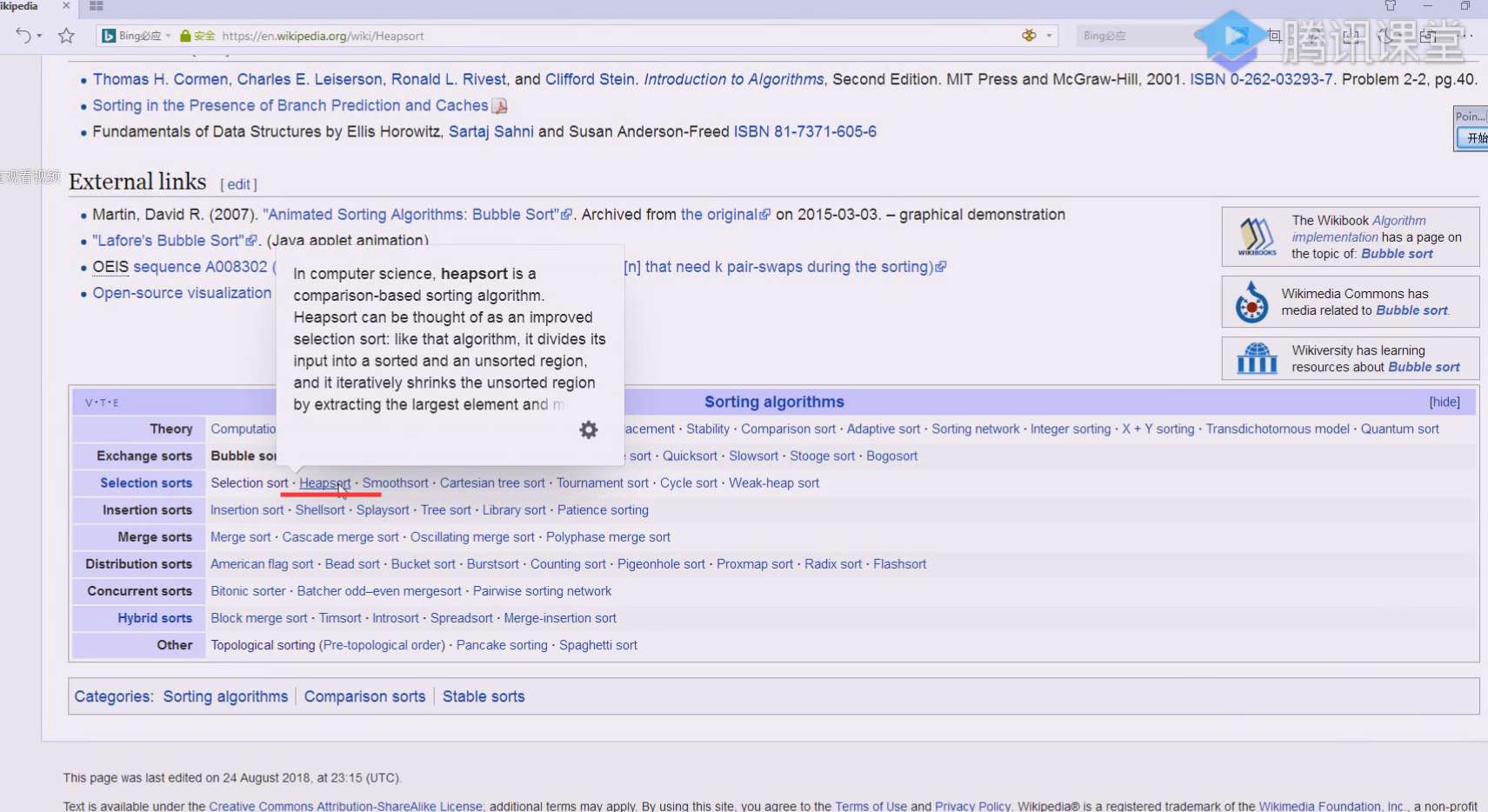1488x812 pixels.
Task: Click the Bing search engine icon in address bar
Action: [109, 36]
